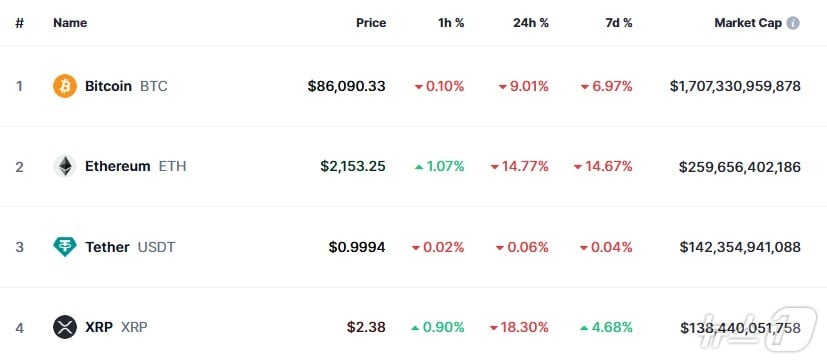Click Bitcoin's 24h down arrow indicator
The width and height of the screenshot is (827, 364).
(x=503, y=87)
